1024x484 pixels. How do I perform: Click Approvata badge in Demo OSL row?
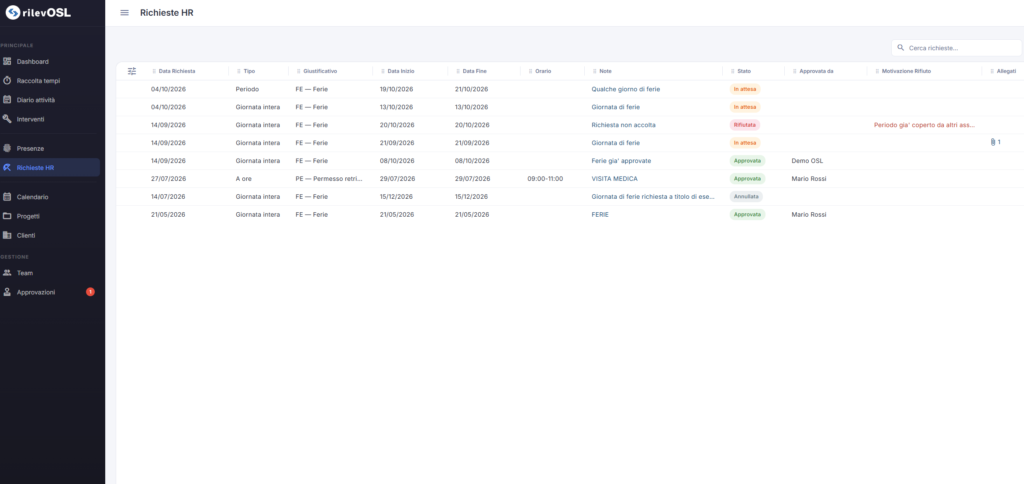coord(747,161)
